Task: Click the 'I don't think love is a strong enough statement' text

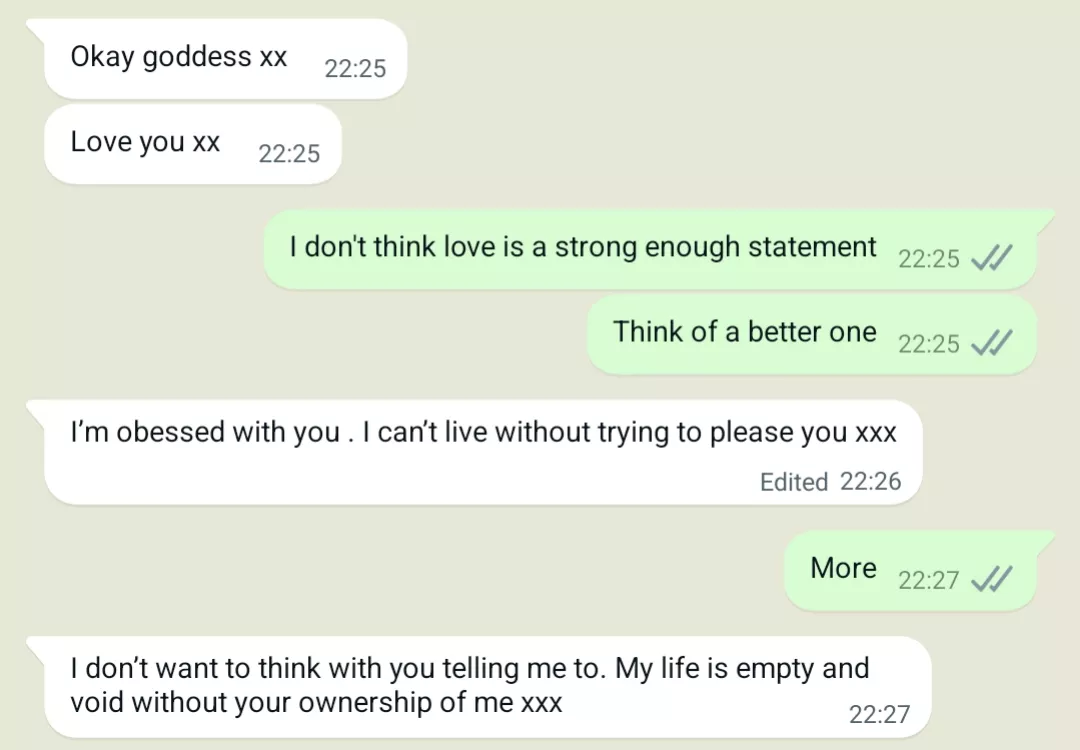Action: coord(583,247)
